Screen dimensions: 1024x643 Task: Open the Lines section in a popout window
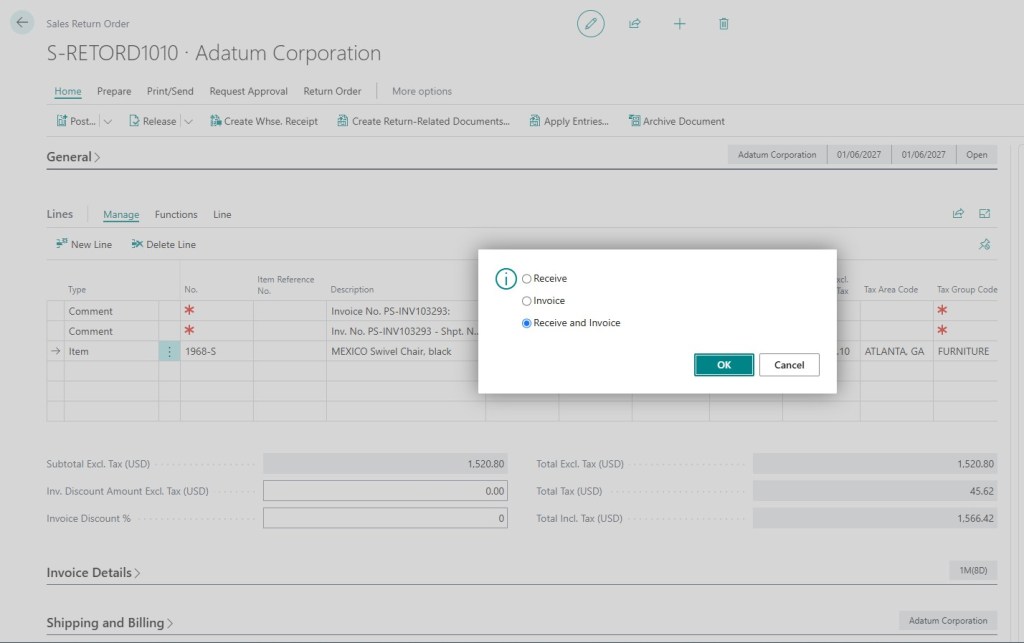[984, 213]
